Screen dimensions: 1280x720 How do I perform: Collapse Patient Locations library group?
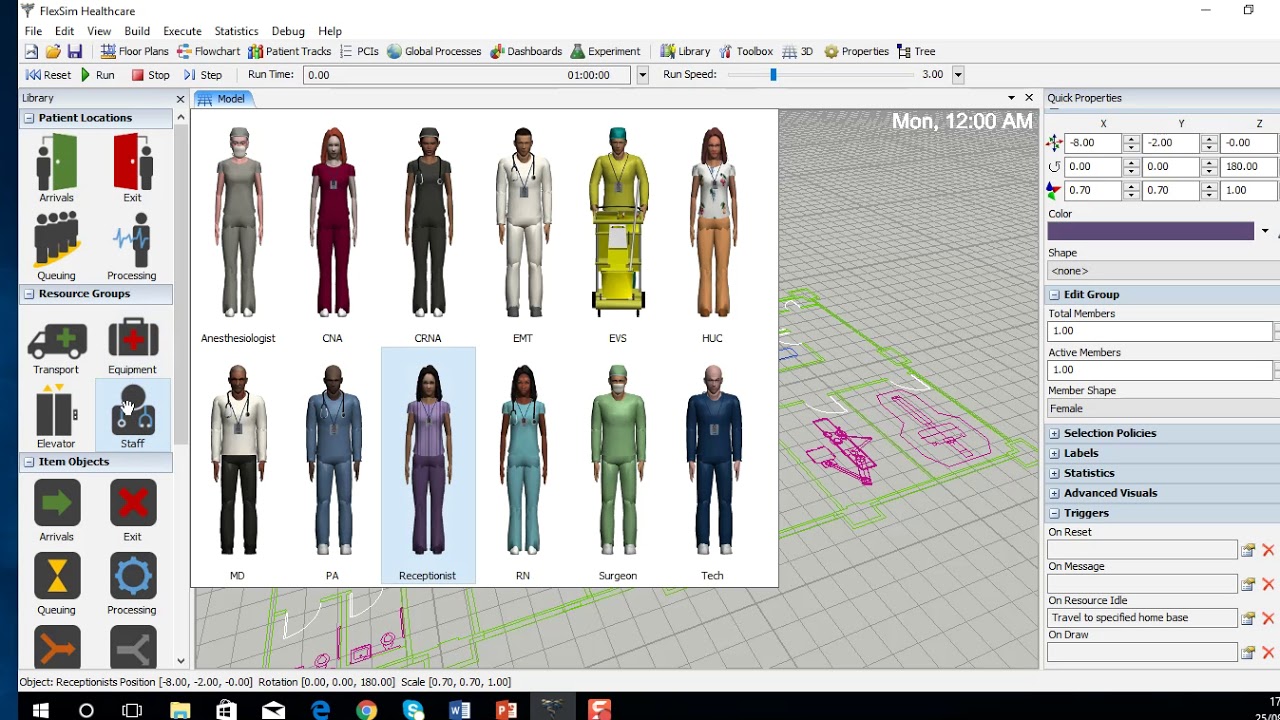(29, 118)
